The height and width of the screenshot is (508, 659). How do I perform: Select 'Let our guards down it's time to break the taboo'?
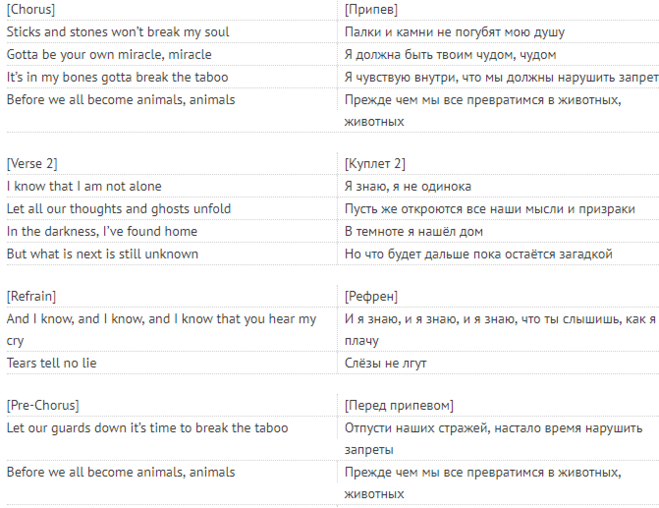point(148,428)
